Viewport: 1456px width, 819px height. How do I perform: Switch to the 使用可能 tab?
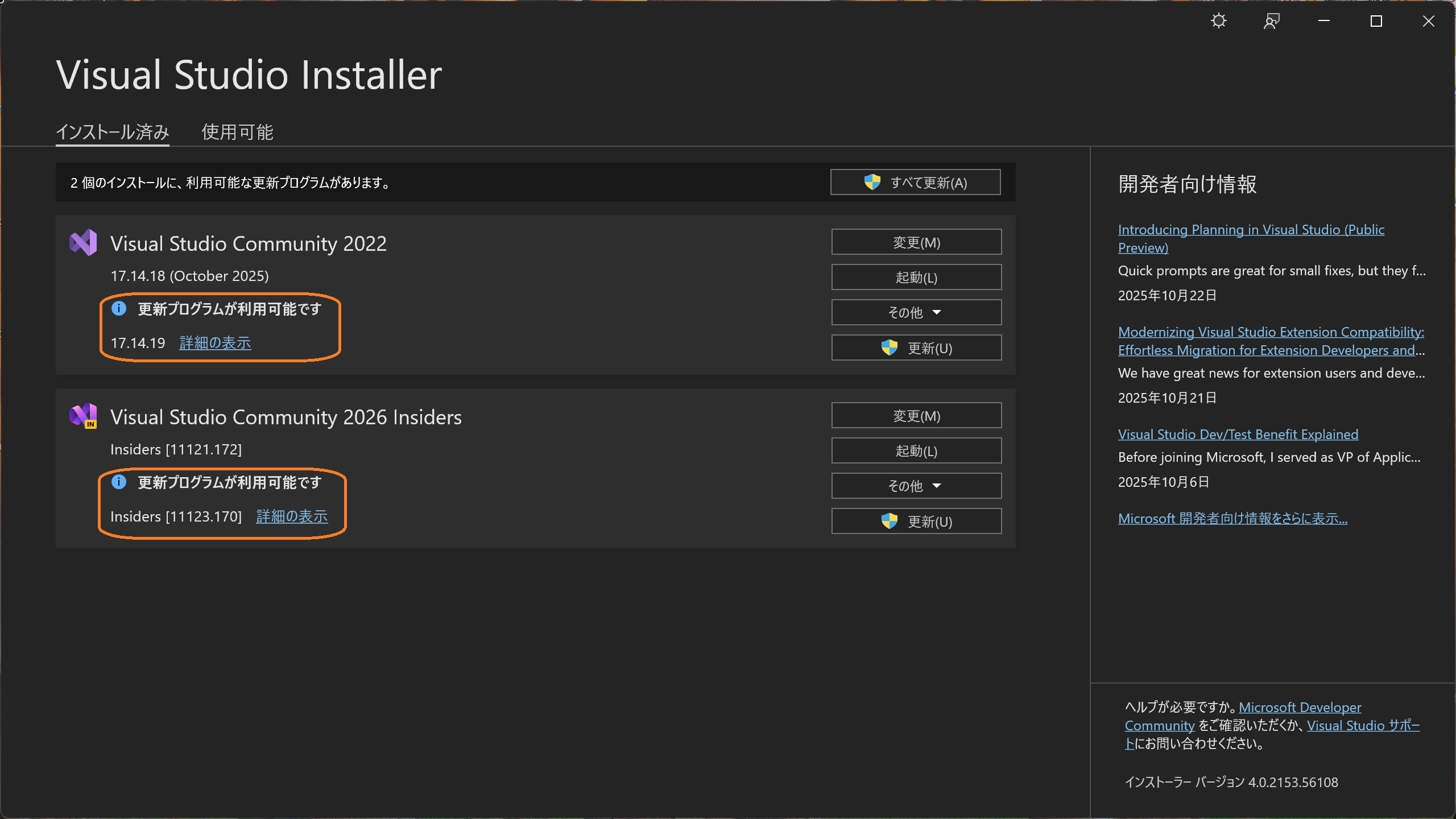(237, 132)
